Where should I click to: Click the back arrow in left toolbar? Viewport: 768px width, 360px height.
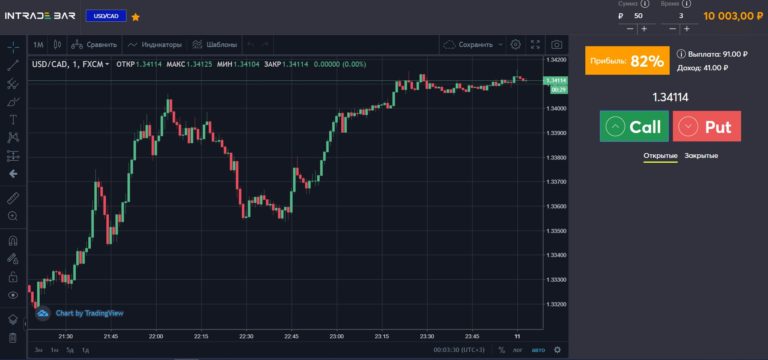click(x=13, y=174)
